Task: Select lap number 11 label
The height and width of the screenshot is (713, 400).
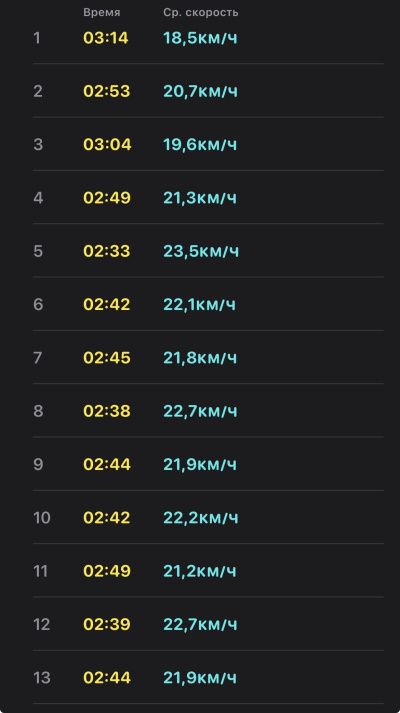Action: pos(40,571)
